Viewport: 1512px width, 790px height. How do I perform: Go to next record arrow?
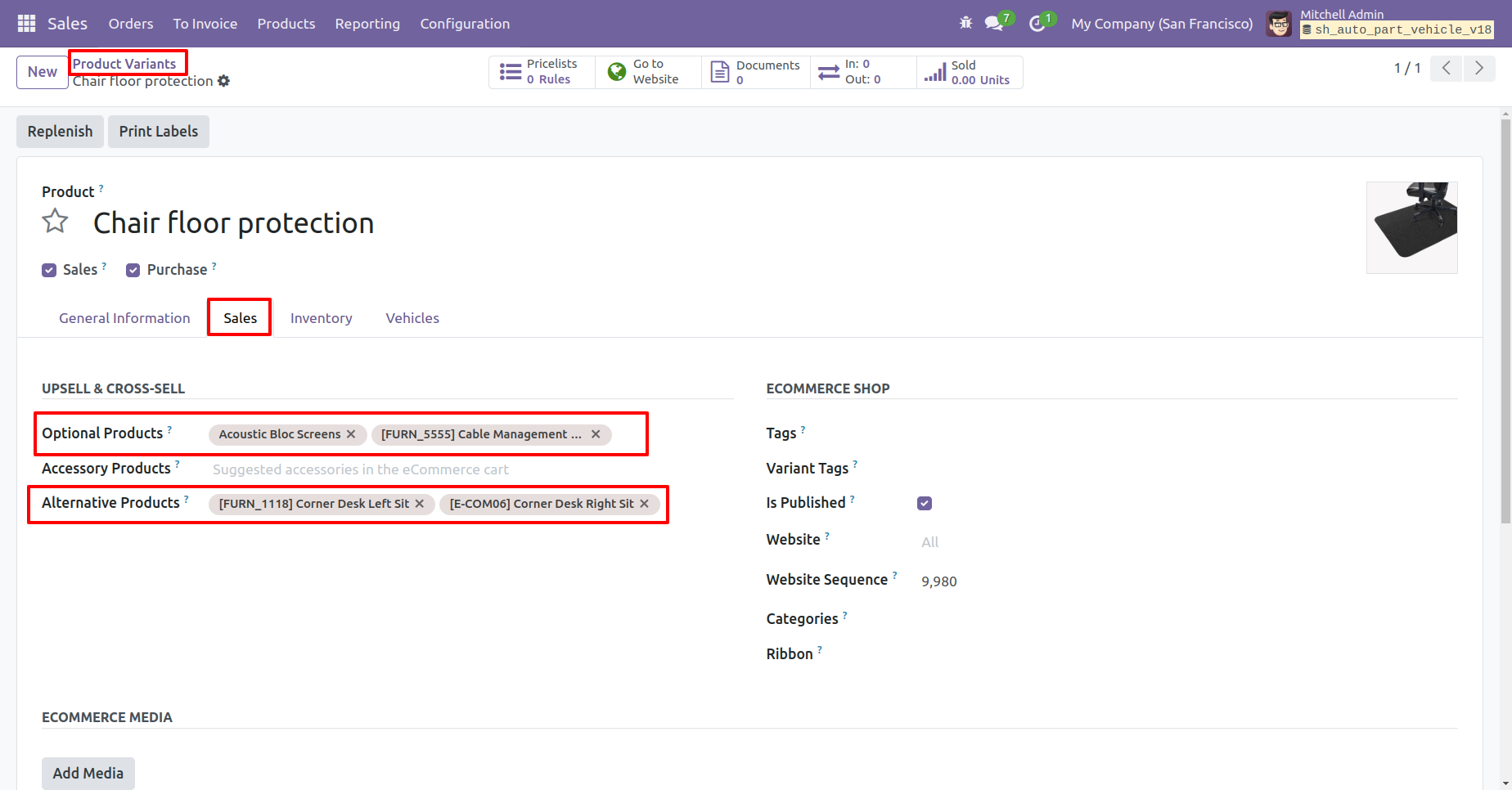(1478, 68)
